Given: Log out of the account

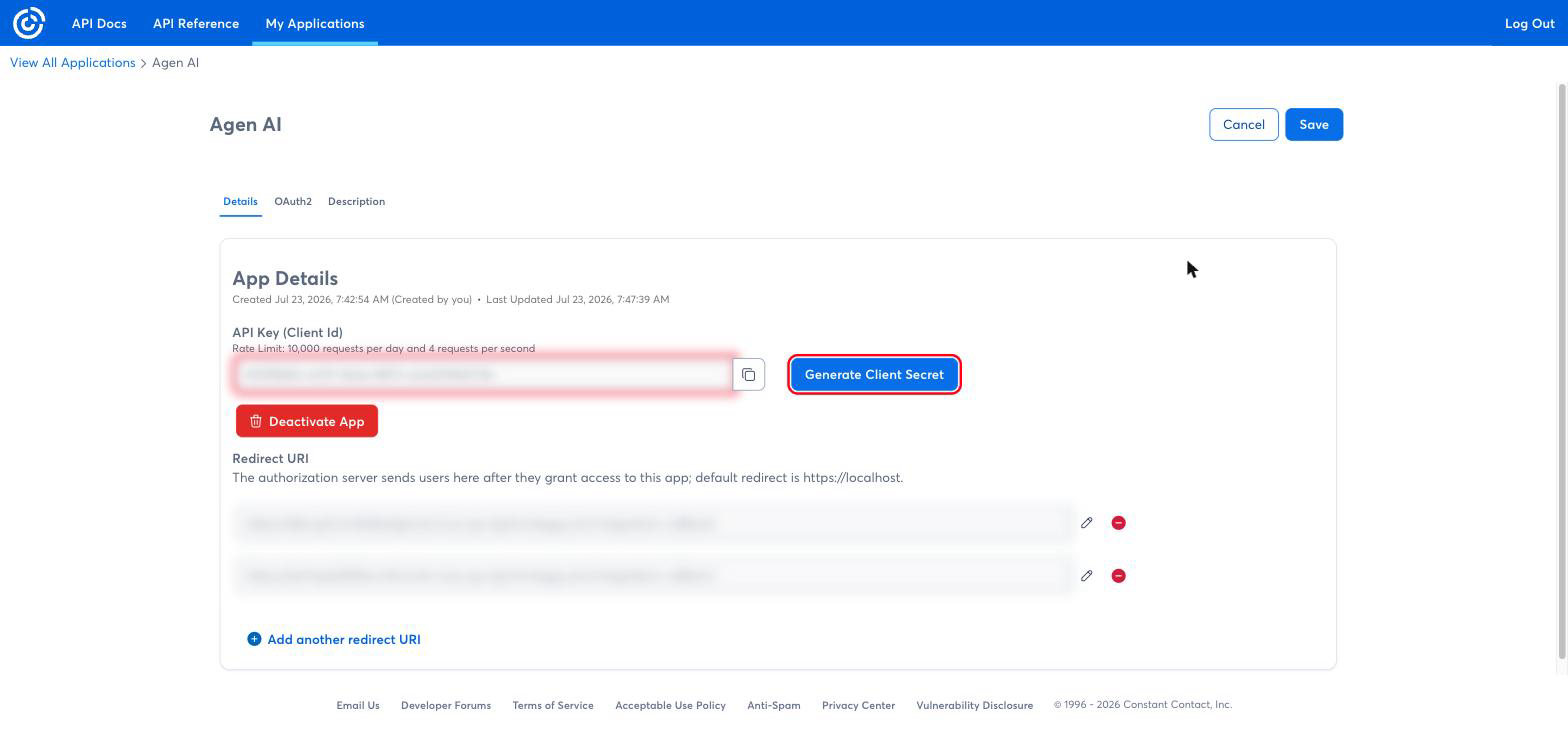Looking at the screenshot, I should tap(1529, 23).
